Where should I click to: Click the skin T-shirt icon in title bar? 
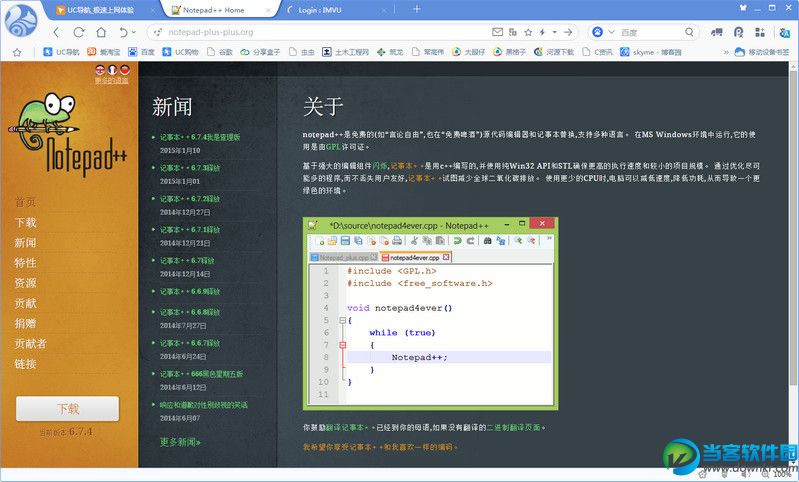click(743, 8)
